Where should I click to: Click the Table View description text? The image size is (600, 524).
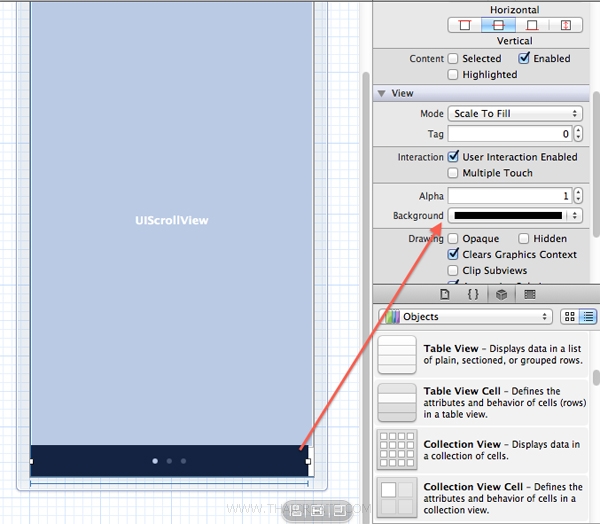[503, 354]
